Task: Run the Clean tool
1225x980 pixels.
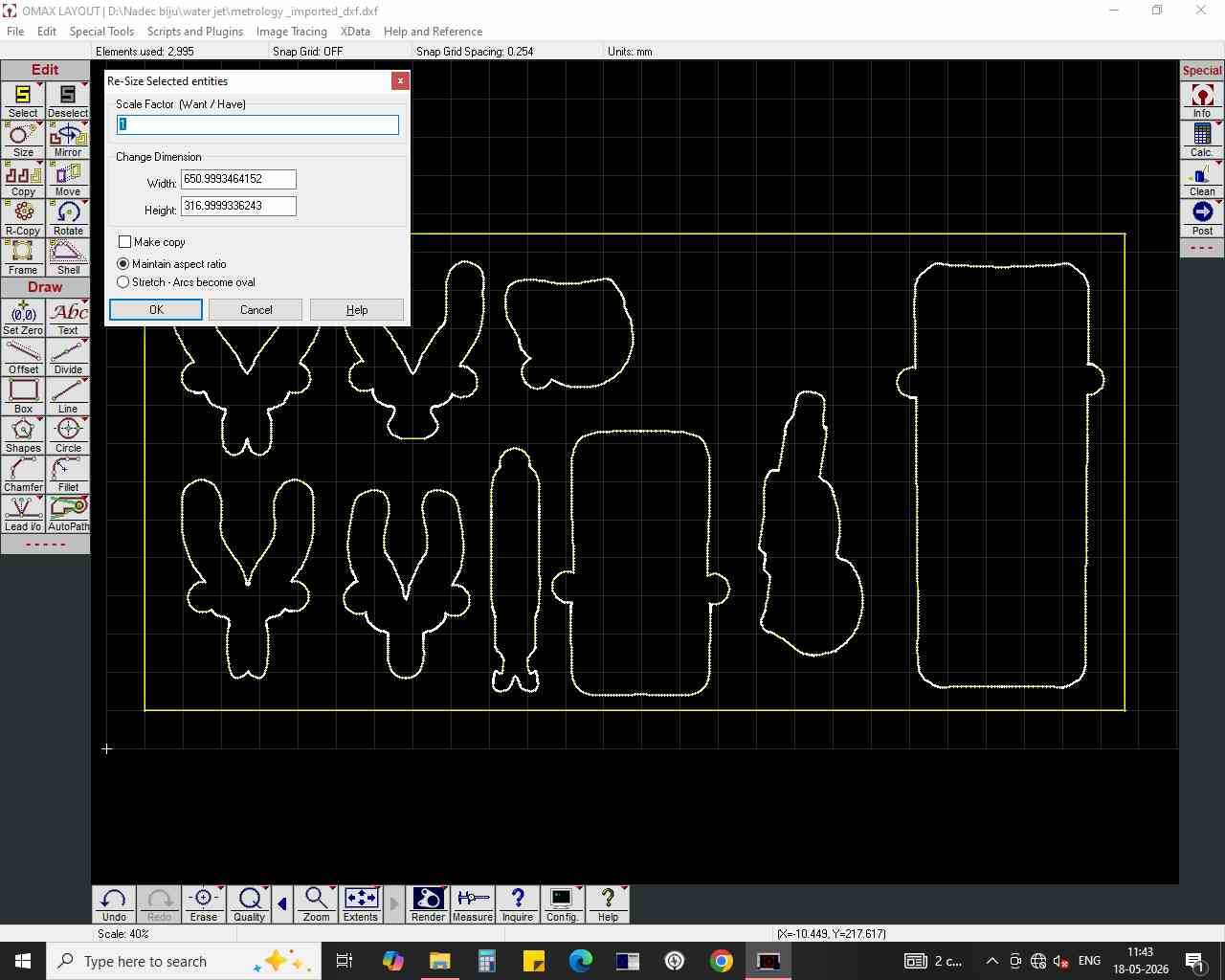Action: point(1202,179)
